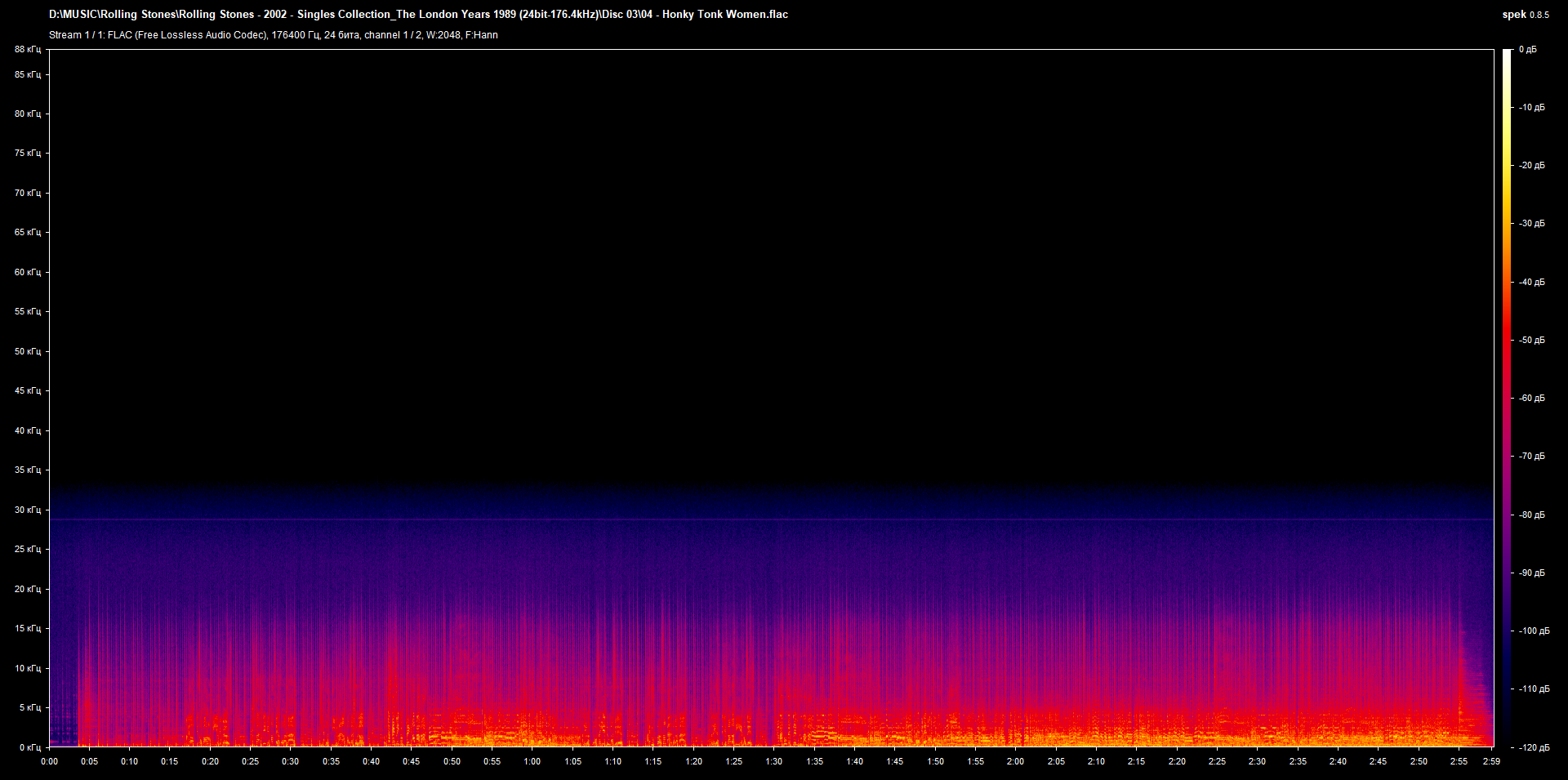Image resolution: width=1568 pixels, height=780 pixels.
Task: Click the 1:00 time axis label
Action: pyautogui.click(x=532, y=761)
